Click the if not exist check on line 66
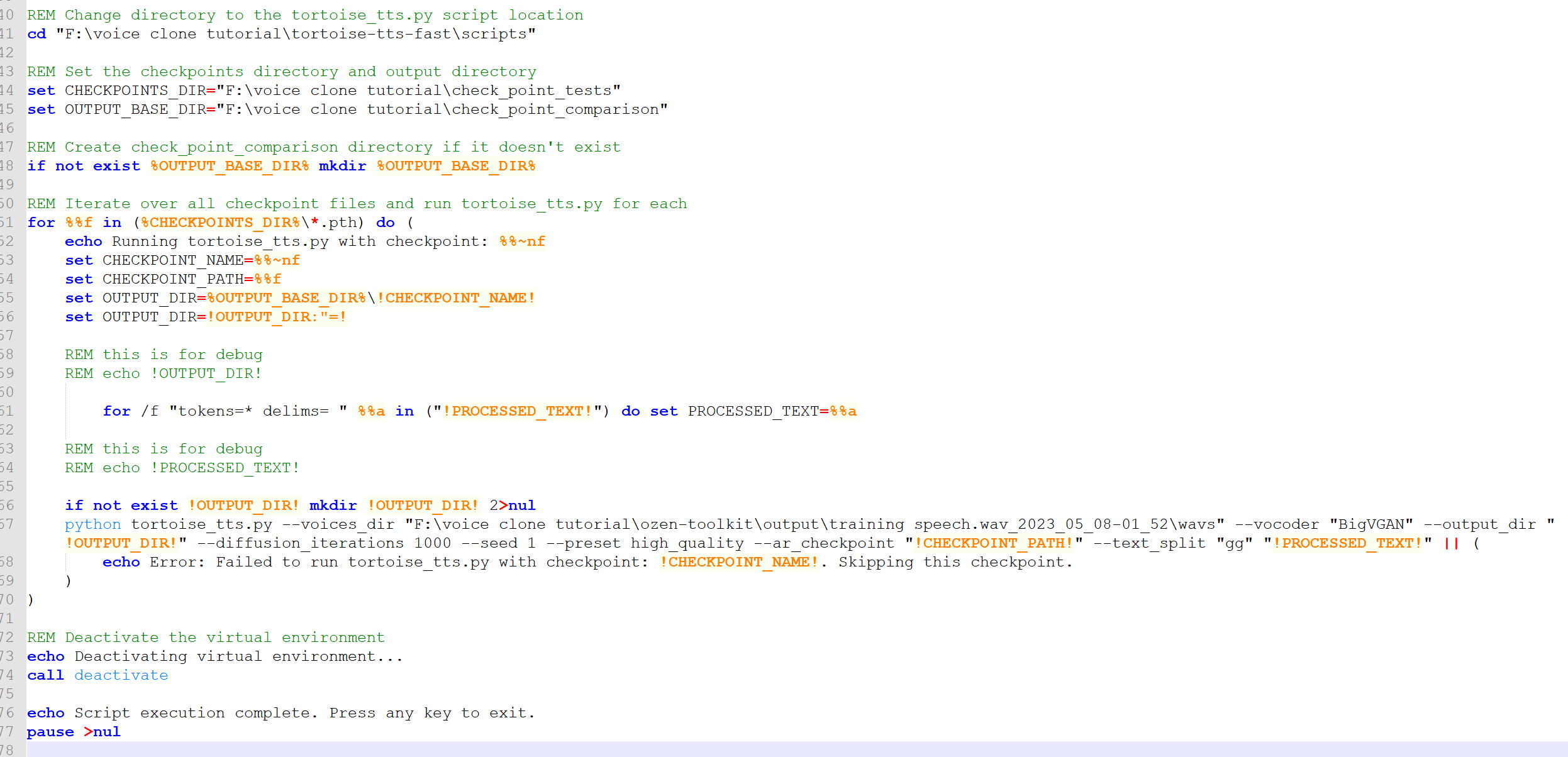 click(122, 505)
